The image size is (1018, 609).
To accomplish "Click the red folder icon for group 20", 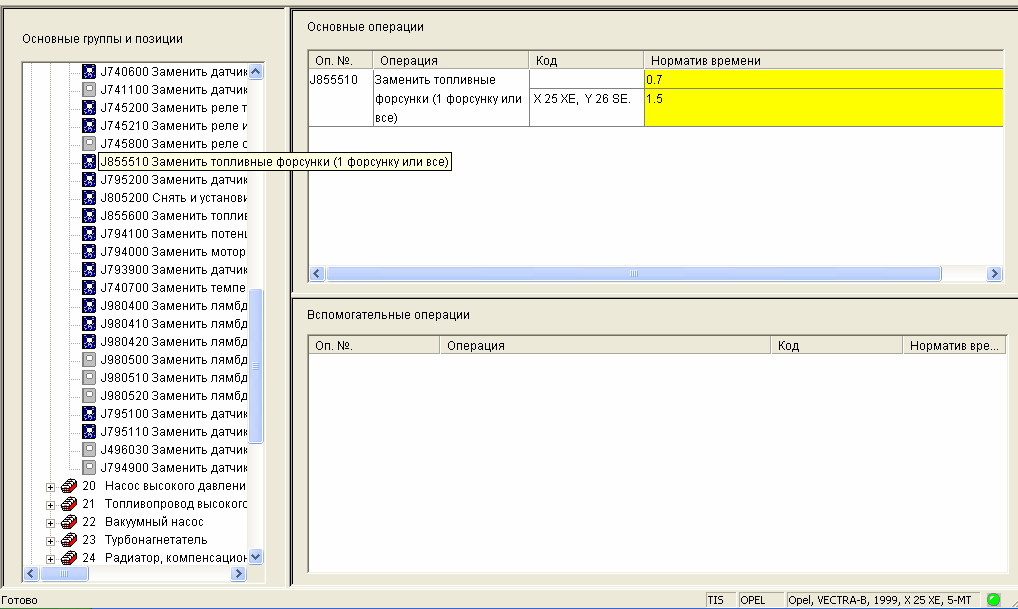I will (69, 486).
